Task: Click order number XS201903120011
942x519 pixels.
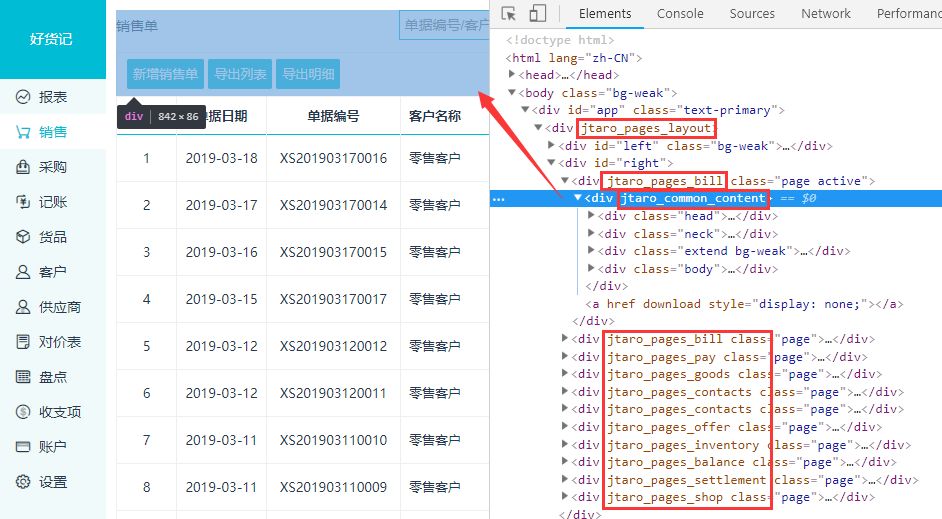Action: point(333,393)
